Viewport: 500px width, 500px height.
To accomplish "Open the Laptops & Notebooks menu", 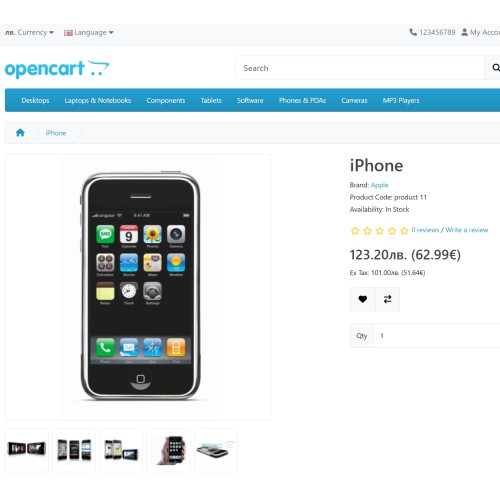I will [98, 100].
